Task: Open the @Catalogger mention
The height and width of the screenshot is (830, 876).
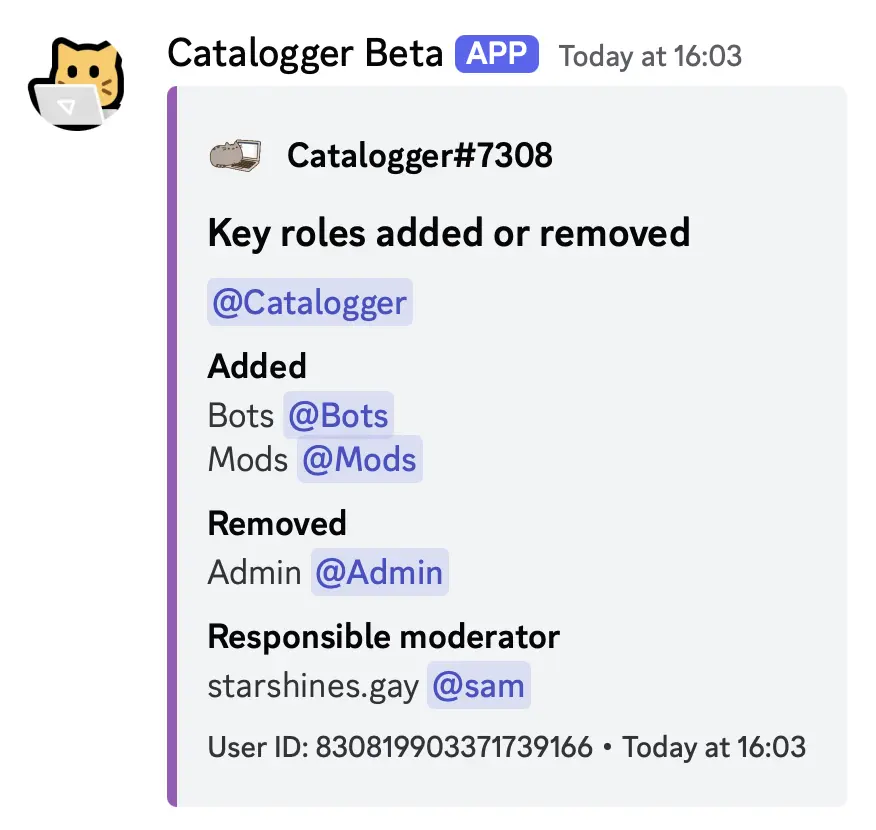Action: pyautogui.click(x=310, y=302)
